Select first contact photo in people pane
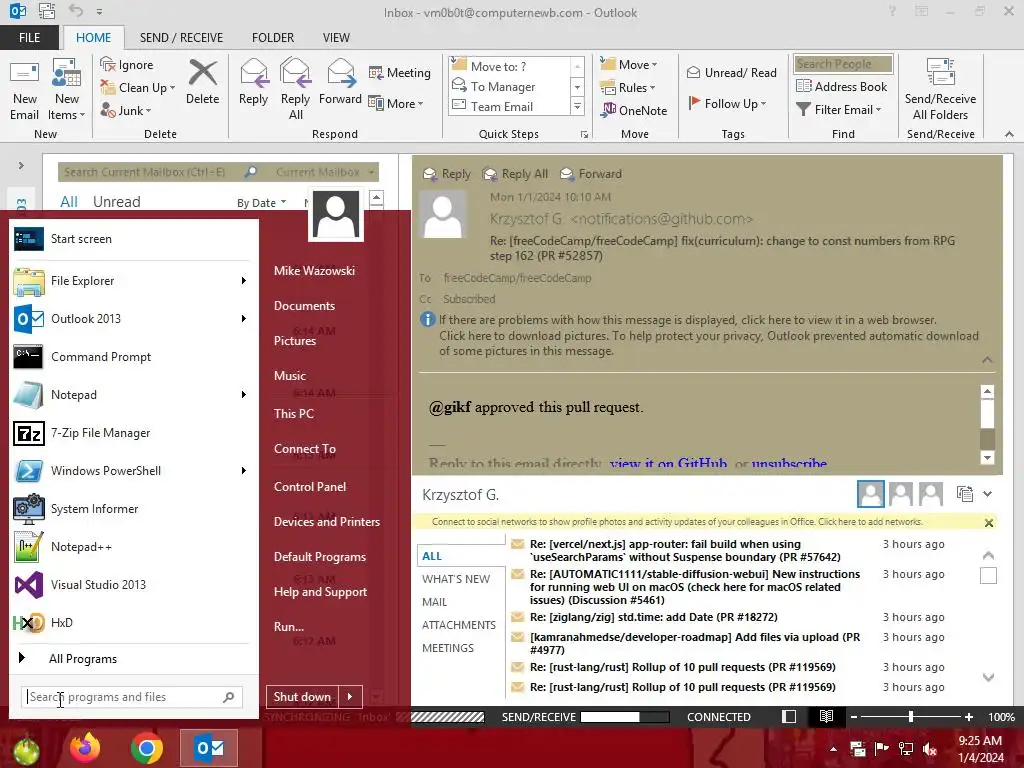Screen dimensions: 1024x768 coord(871,494)
